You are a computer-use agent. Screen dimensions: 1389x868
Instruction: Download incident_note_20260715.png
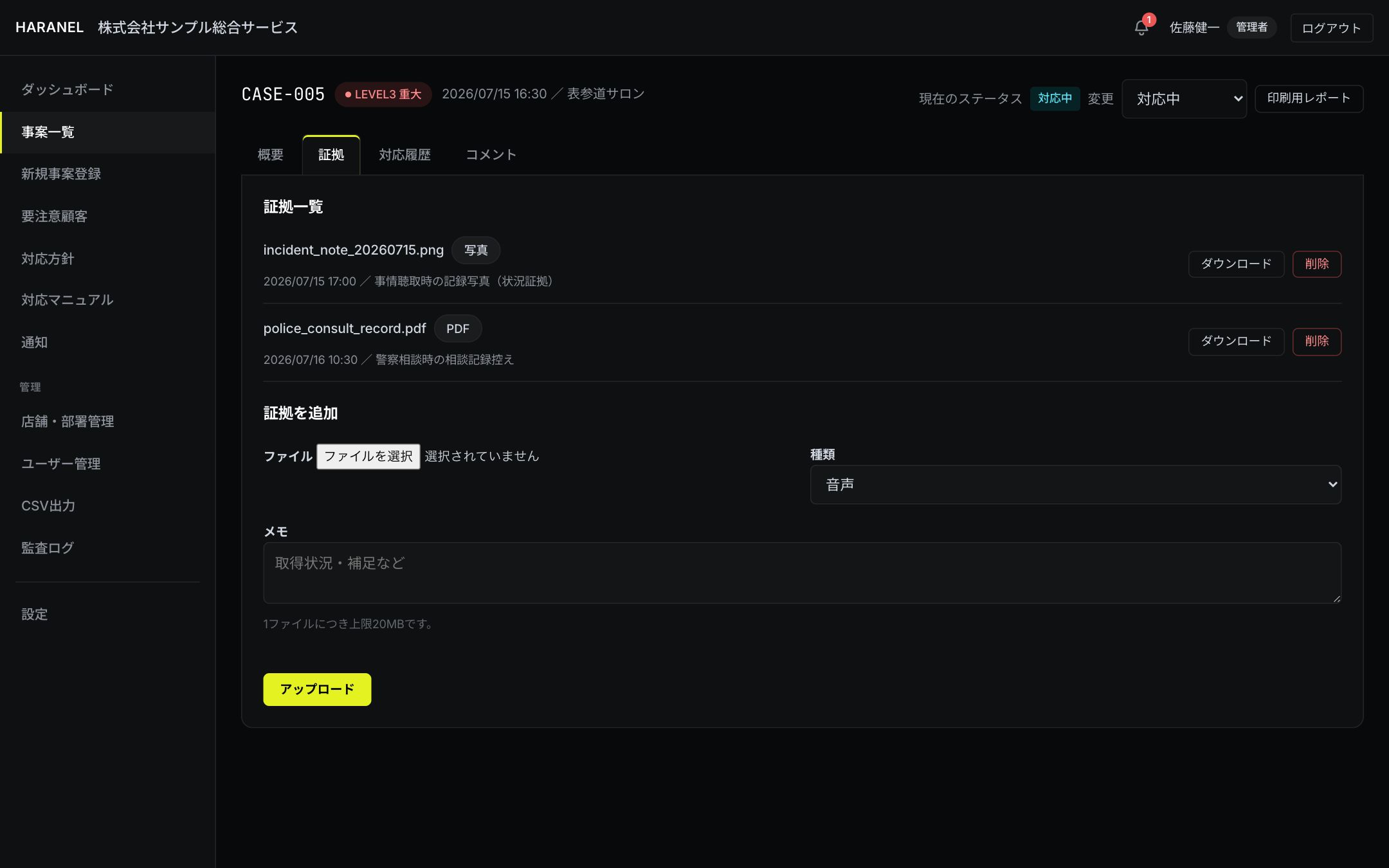pyautogui.click(x=1236, y=264)
